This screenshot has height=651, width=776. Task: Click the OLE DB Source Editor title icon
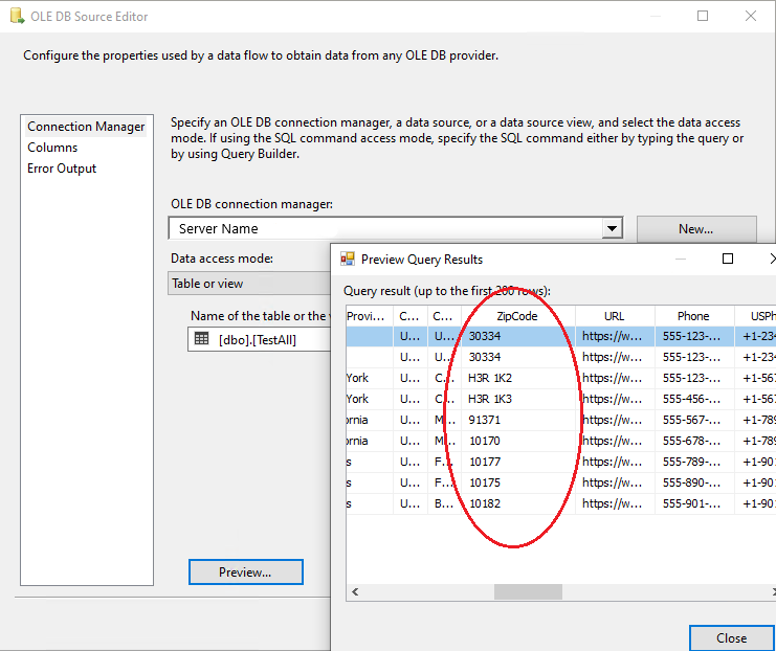point(16,16)
